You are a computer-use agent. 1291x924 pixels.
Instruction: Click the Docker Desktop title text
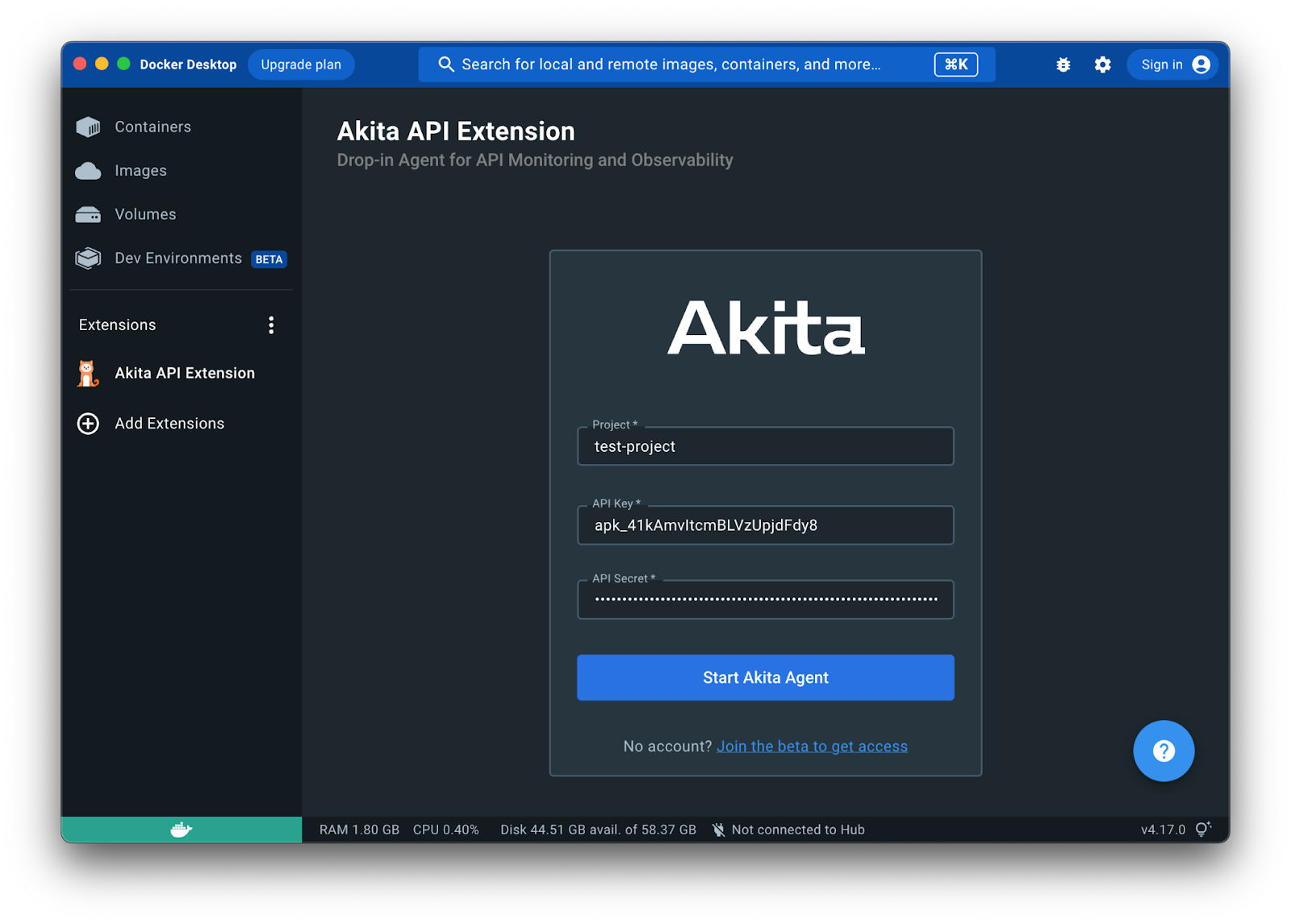[188, 65]
